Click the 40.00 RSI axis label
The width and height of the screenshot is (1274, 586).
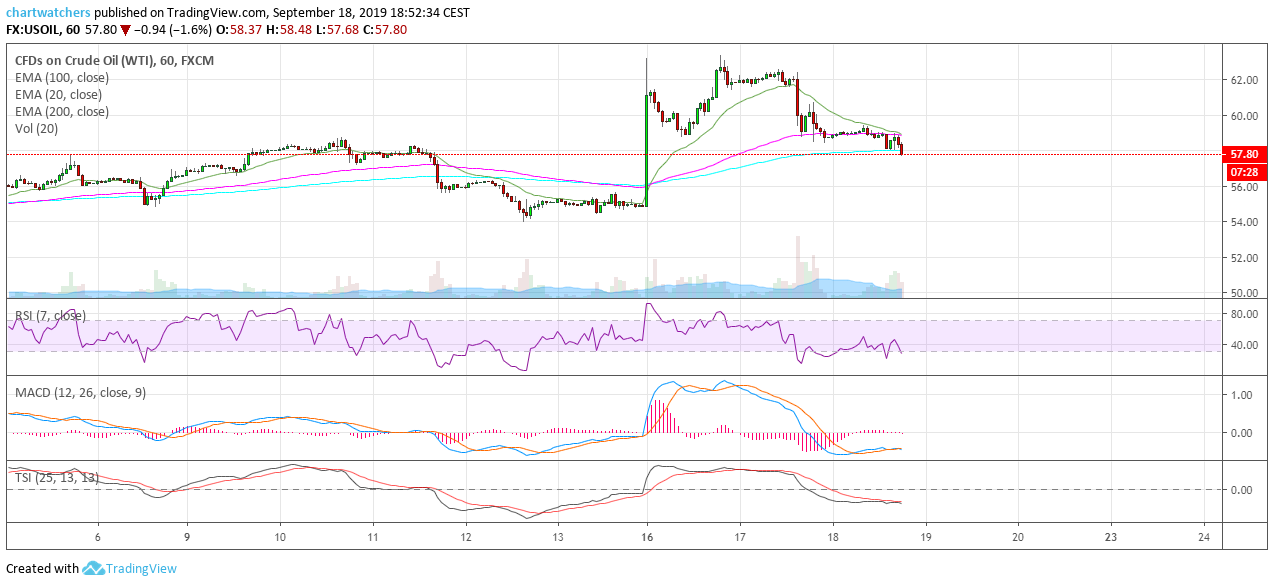tap(1245, 346)
